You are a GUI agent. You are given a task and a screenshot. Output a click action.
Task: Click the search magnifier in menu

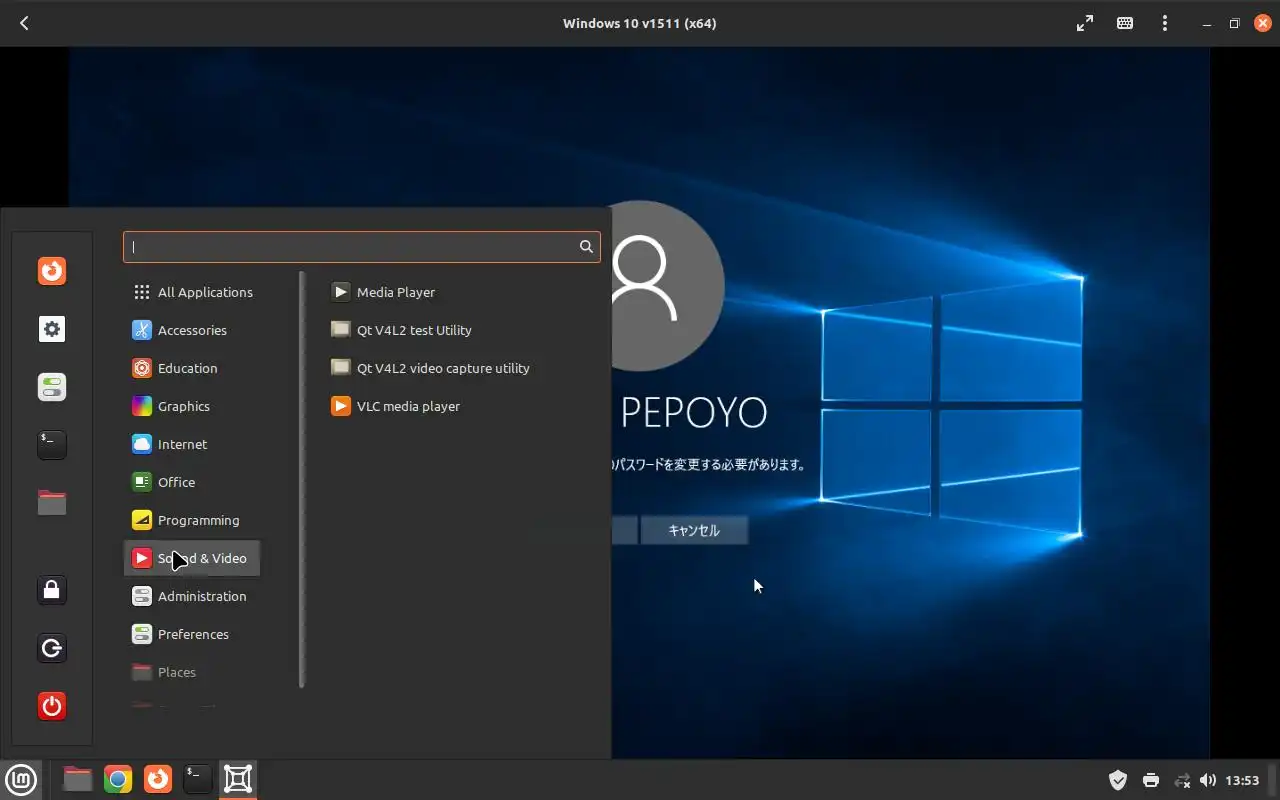point(586,246)
